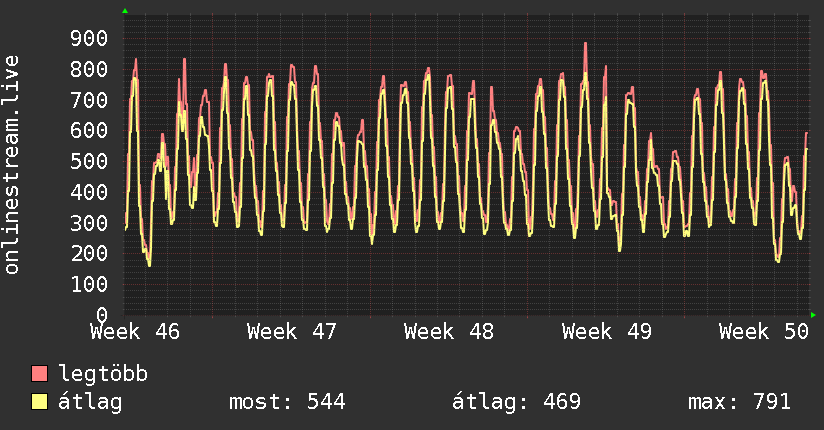Click the legtöbb legend label

click(x=103, y=374)
